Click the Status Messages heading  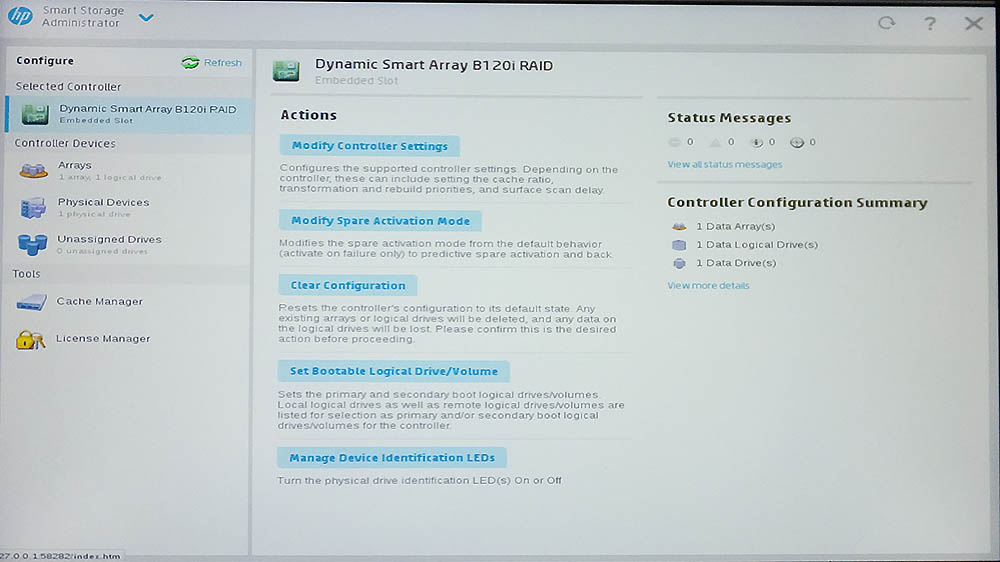(729, 118)
